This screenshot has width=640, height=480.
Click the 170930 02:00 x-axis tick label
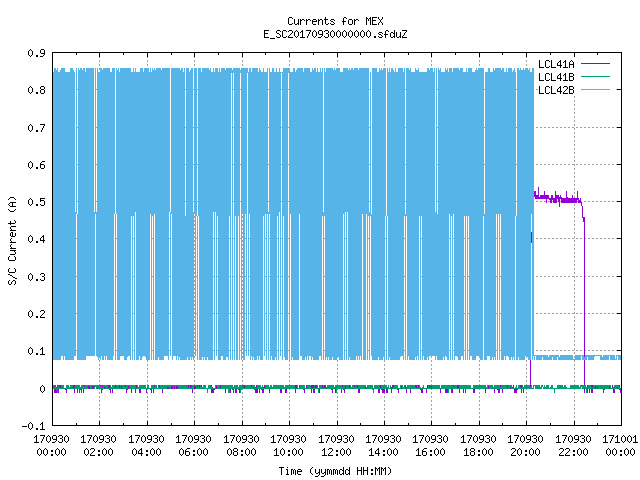click(x=98, y=446)
